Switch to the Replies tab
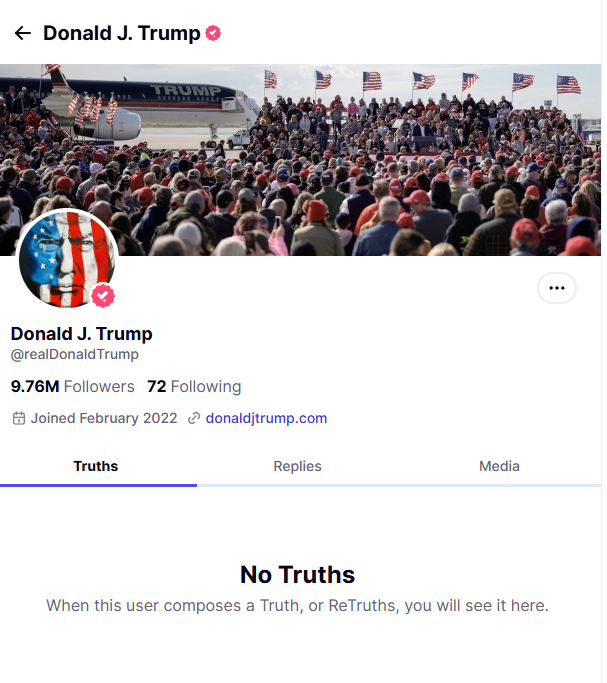Viewport: 607px width, 683px height. coord(298,466)
